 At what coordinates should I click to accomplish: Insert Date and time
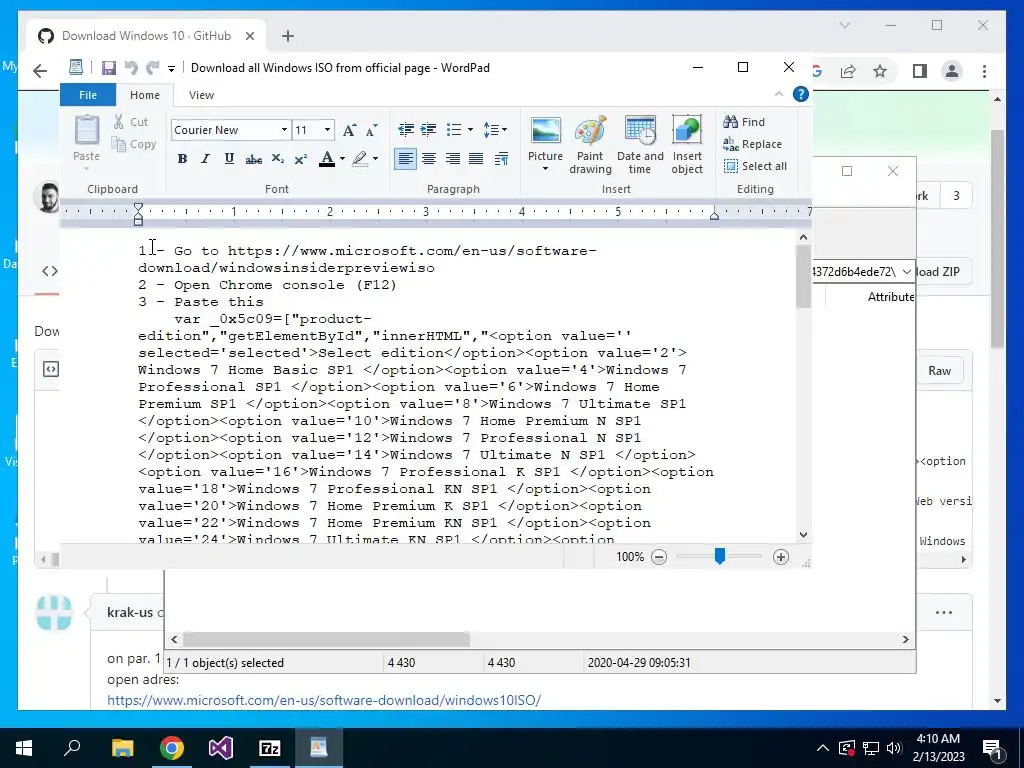click(x=640, y=144)
